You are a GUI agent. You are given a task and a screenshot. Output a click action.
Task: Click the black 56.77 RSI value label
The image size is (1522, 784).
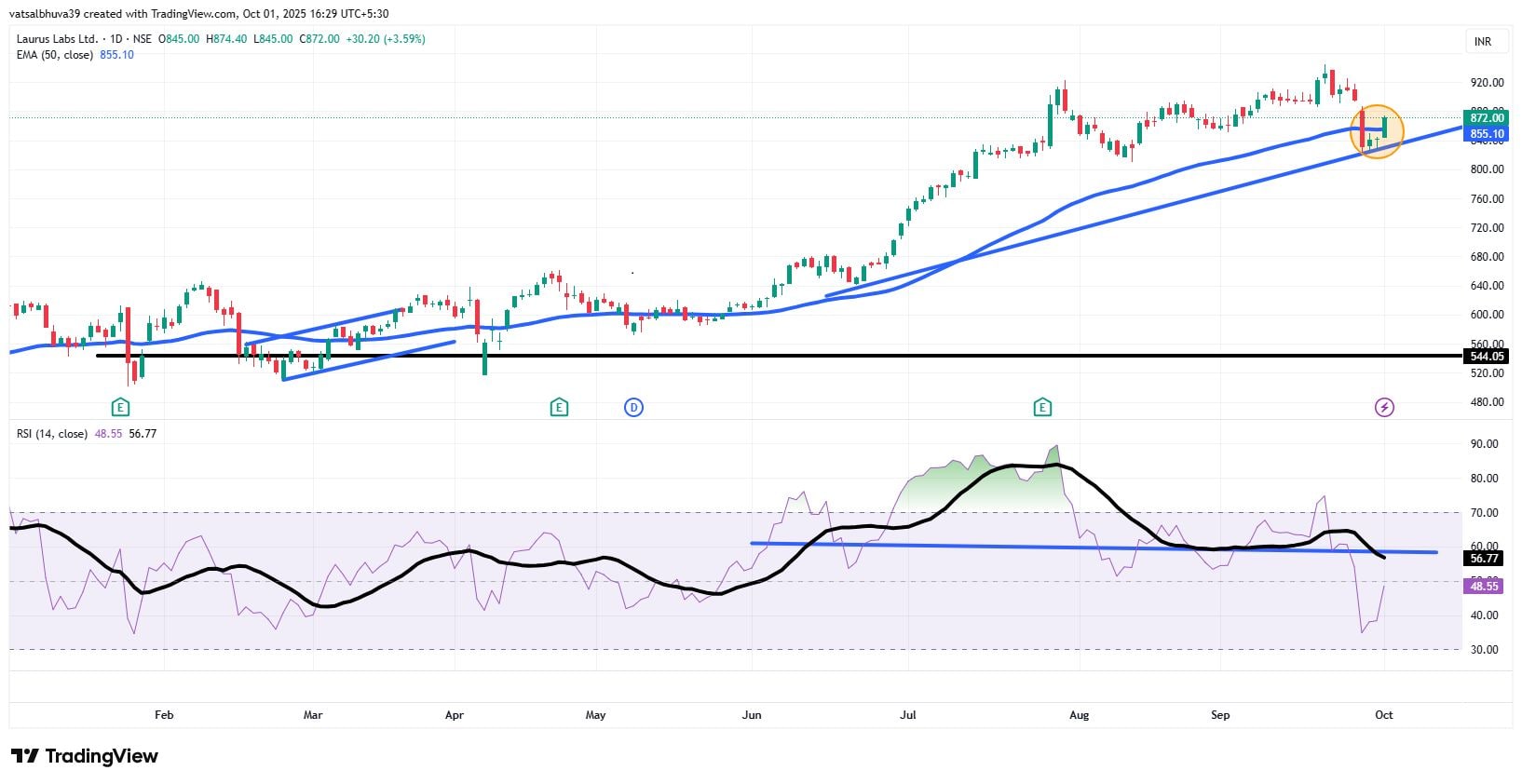1483,559
